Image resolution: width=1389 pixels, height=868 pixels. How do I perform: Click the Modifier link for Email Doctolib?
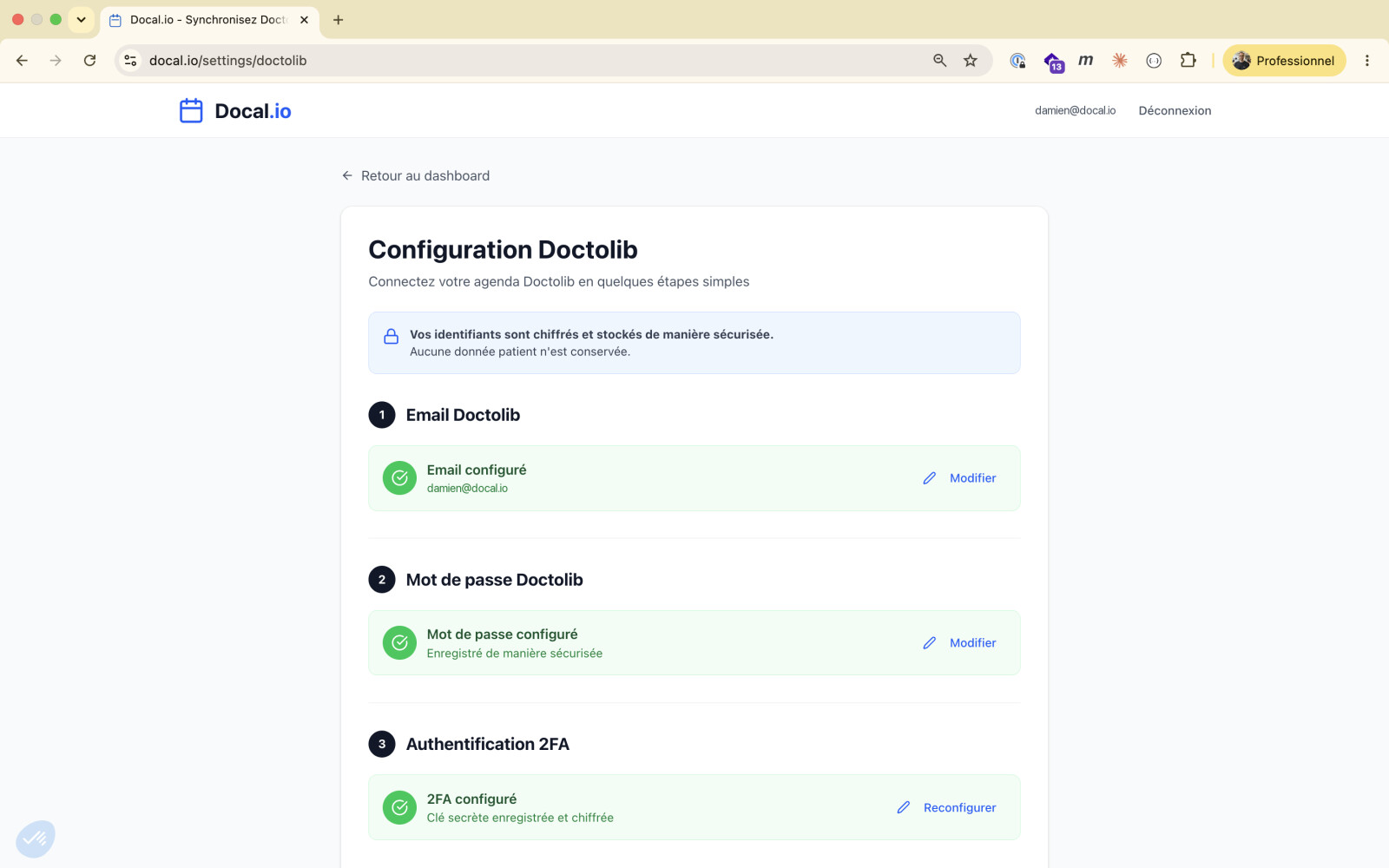click(972, 478)
